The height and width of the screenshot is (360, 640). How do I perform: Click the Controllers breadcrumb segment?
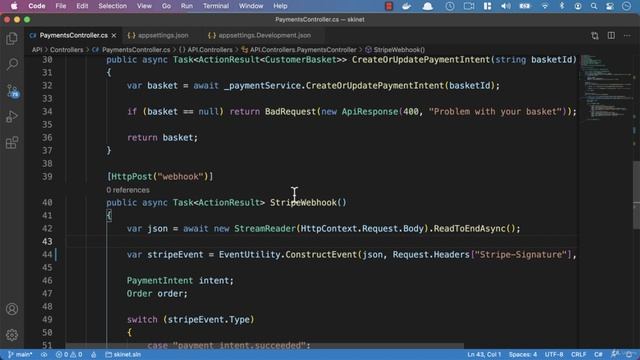click(x=66, y=50)
